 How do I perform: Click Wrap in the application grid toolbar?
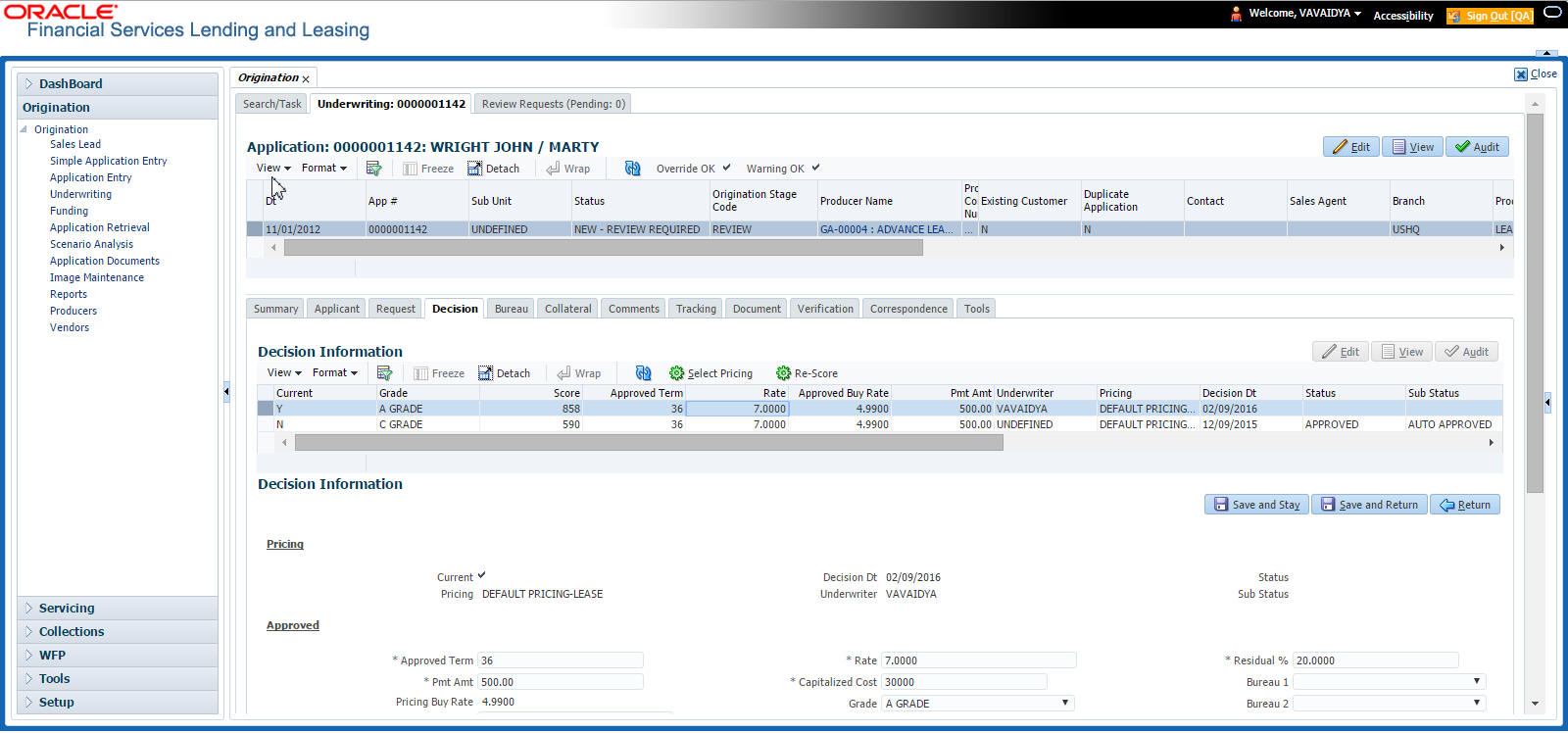[x=568, y=169]
